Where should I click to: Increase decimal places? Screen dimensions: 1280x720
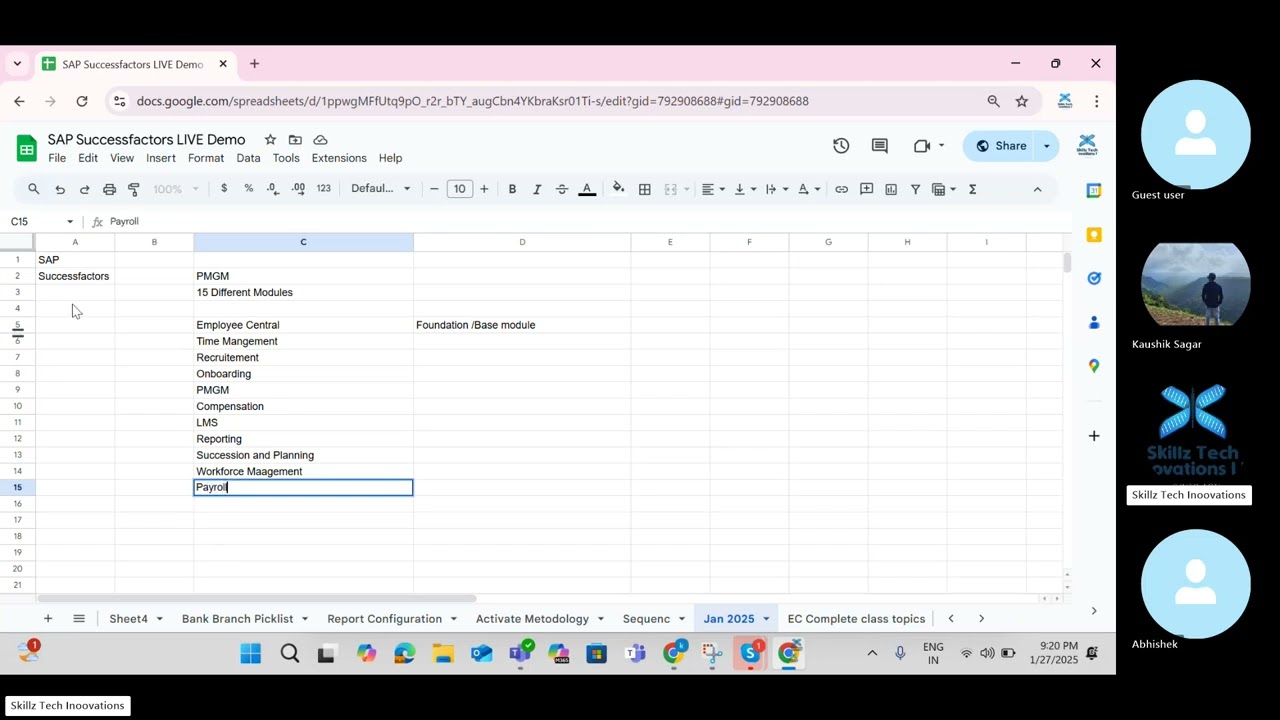298,188
